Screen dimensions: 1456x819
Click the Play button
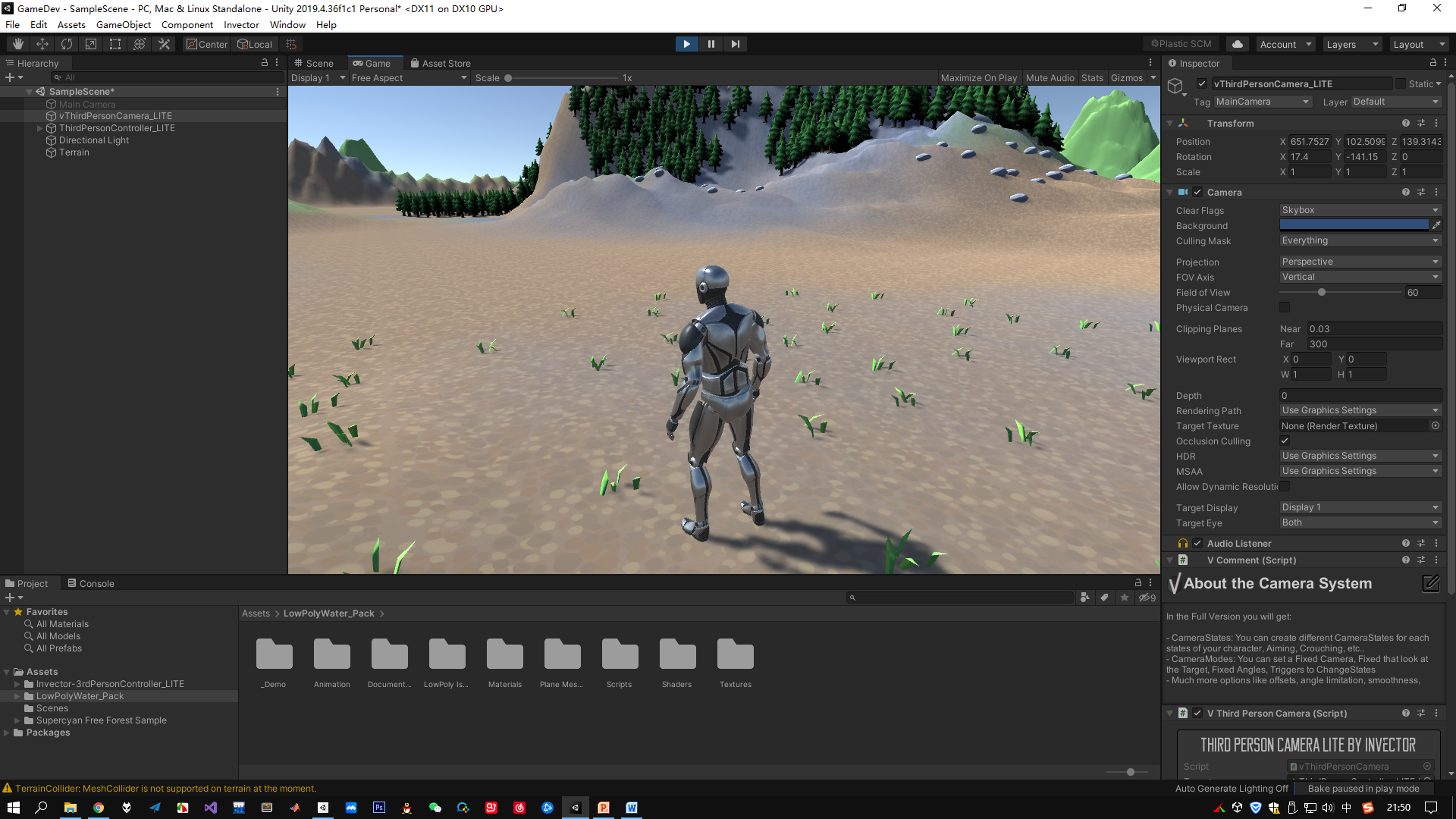[x=686, y=44]
